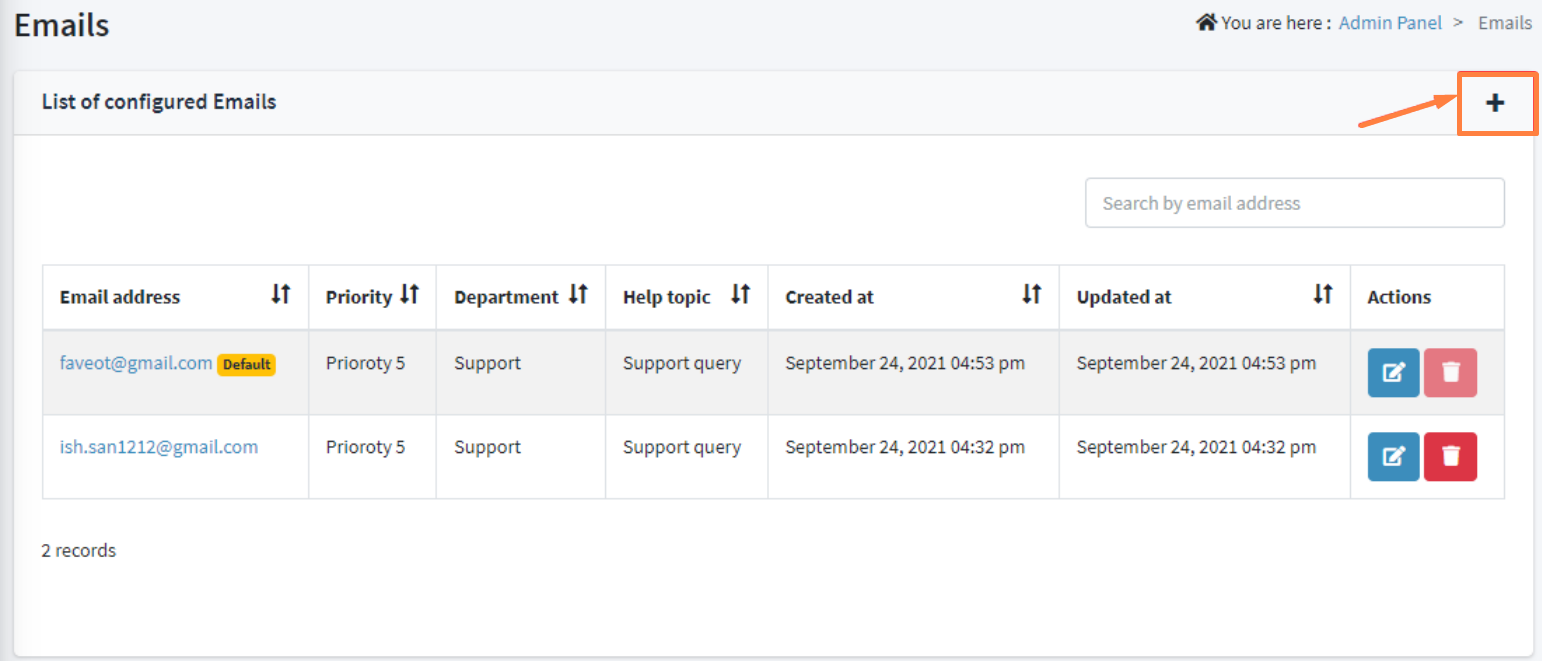This screenshot has height=661, width=1542.
Task: Click the Help topic sort arrows
Action: [740, 293]
